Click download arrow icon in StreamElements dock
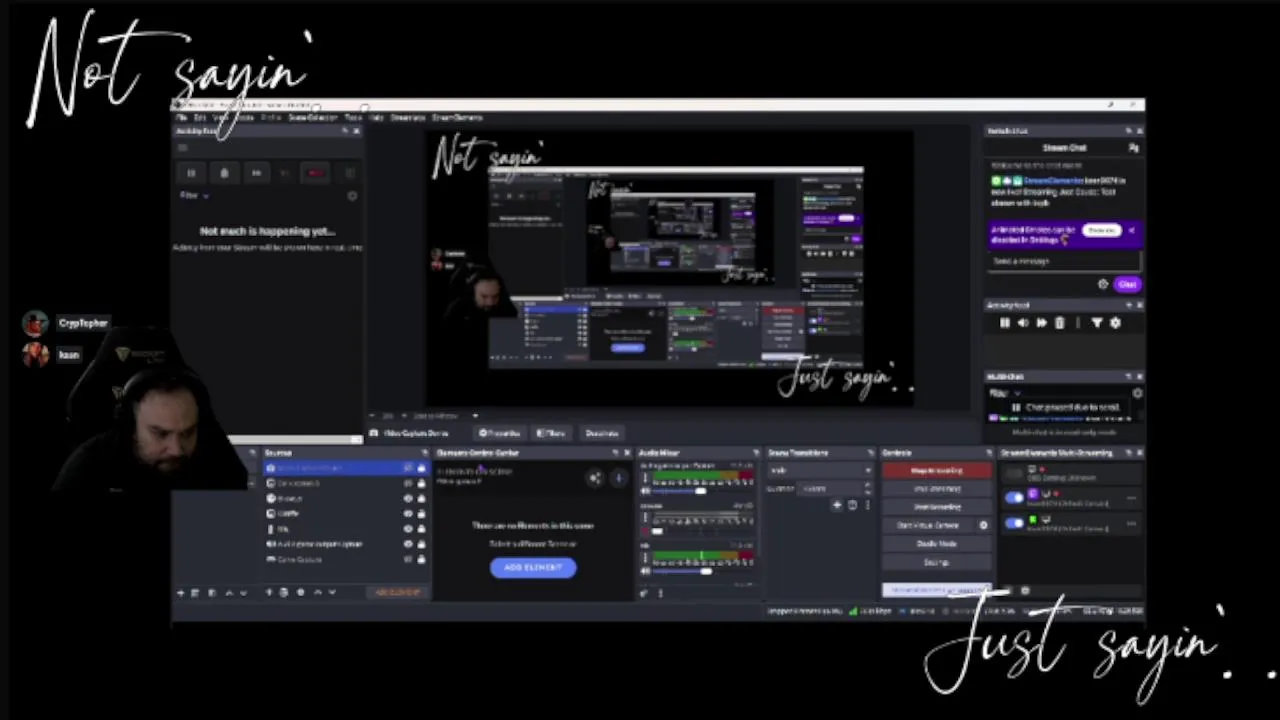Screen dimensions: 1280x720 [618, 479]
